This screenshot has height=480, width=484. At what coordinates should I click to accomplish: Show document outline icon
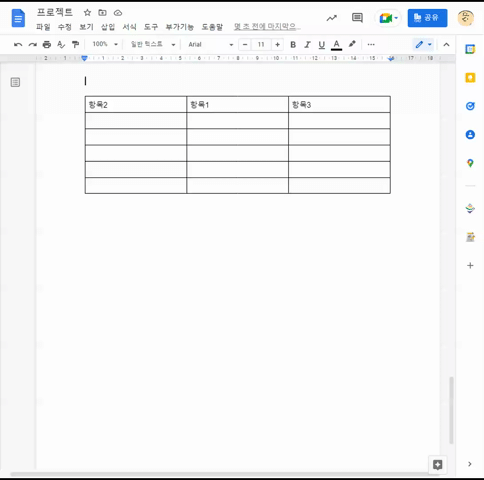click(x=15, y=82)
